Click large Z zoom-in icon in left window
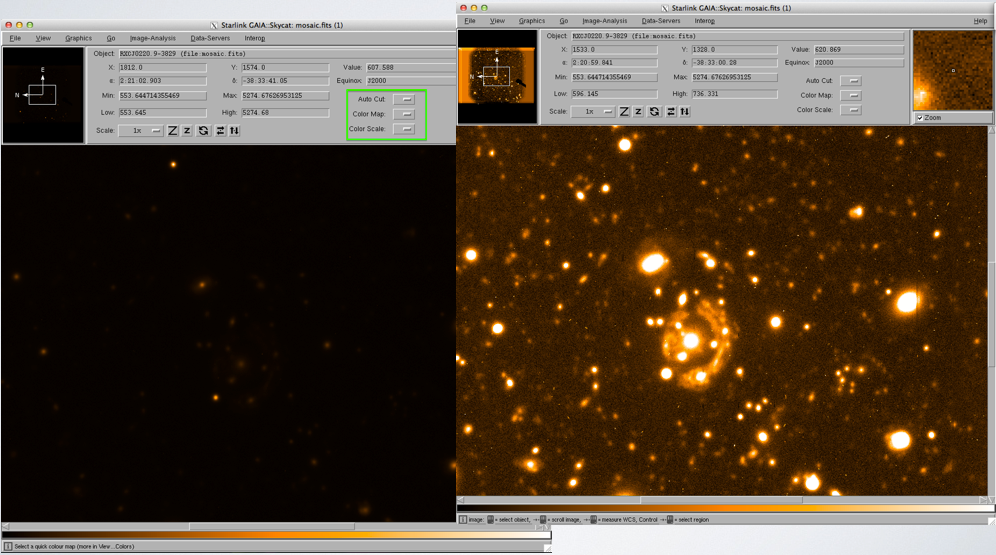 click(173, 131)
